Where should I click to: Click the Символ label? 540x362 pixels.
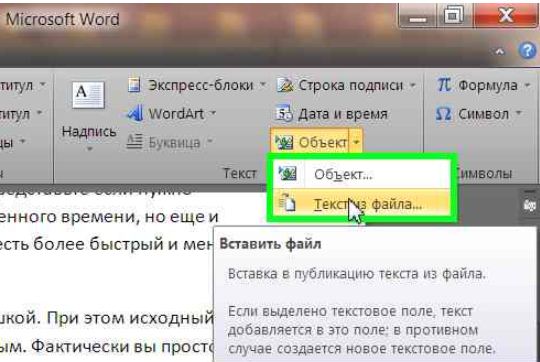tap(484, 114)
